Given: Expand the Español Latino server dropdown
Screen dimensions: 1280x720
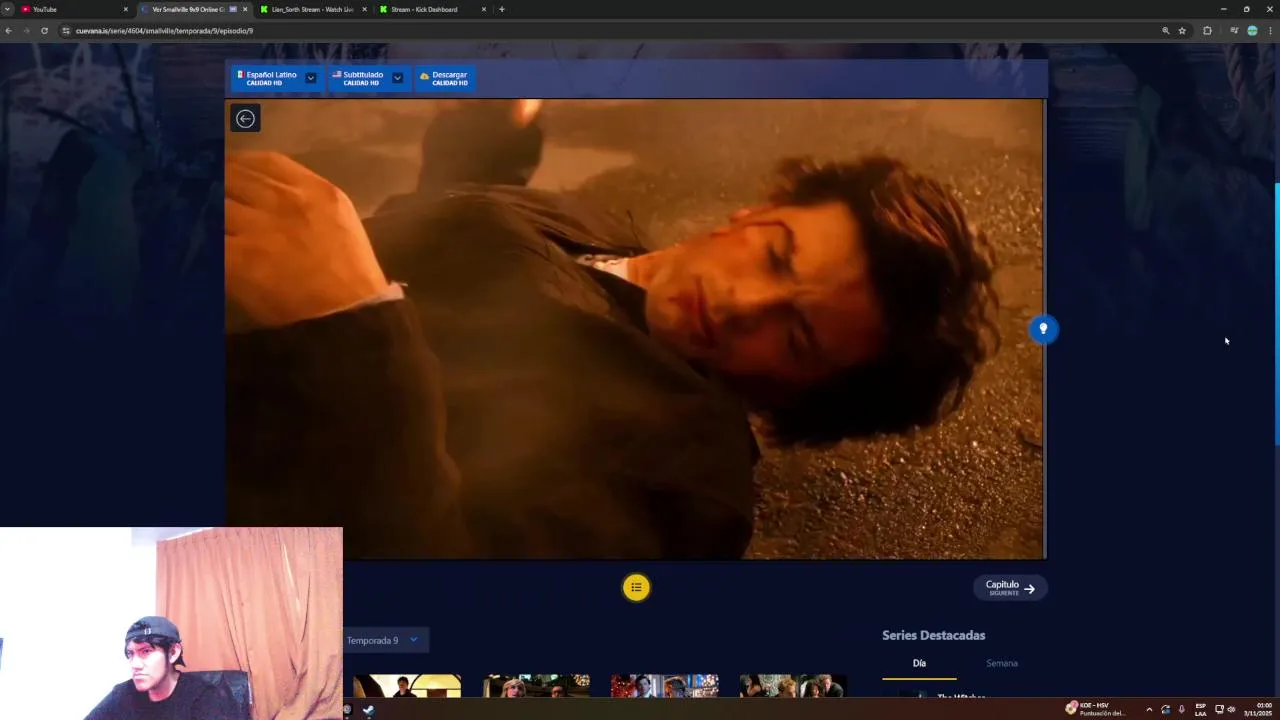Looking at the screenshot, I should coord(311,78).
